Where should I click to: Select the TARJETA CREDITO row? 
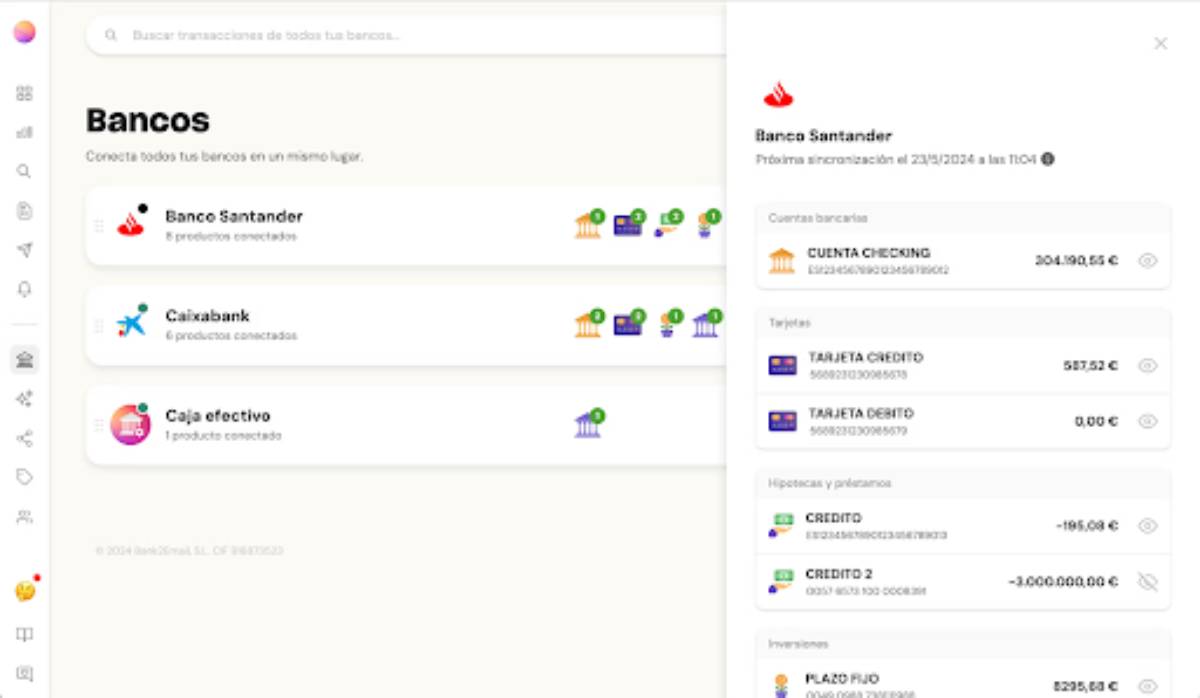pos(963,366)
